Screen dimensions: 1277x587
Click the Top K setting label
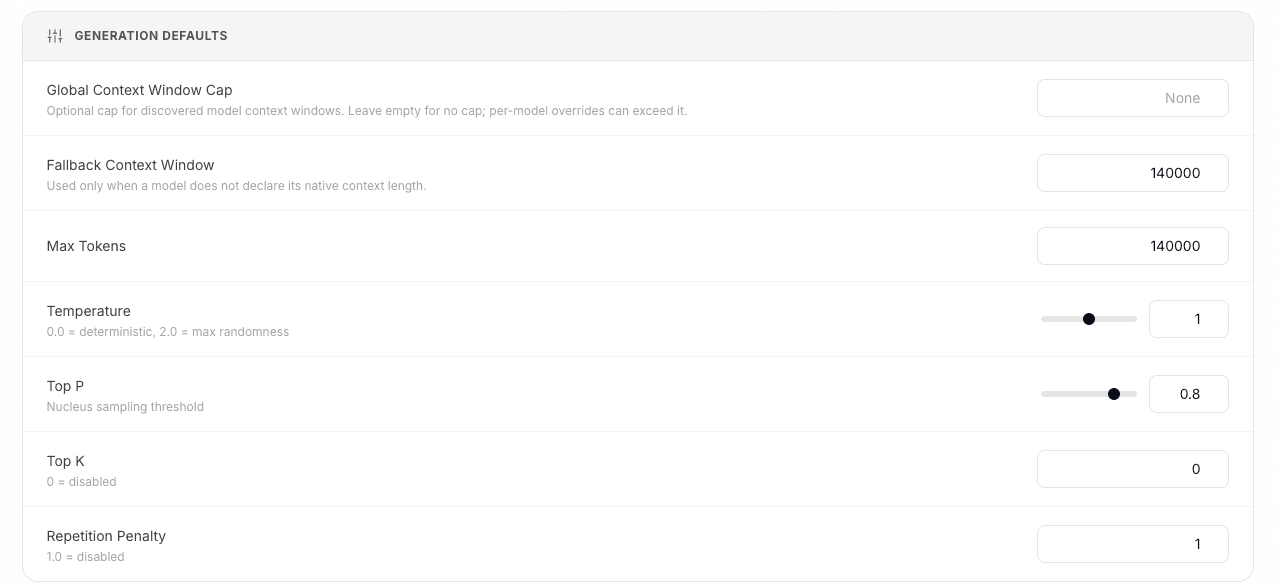65,461
